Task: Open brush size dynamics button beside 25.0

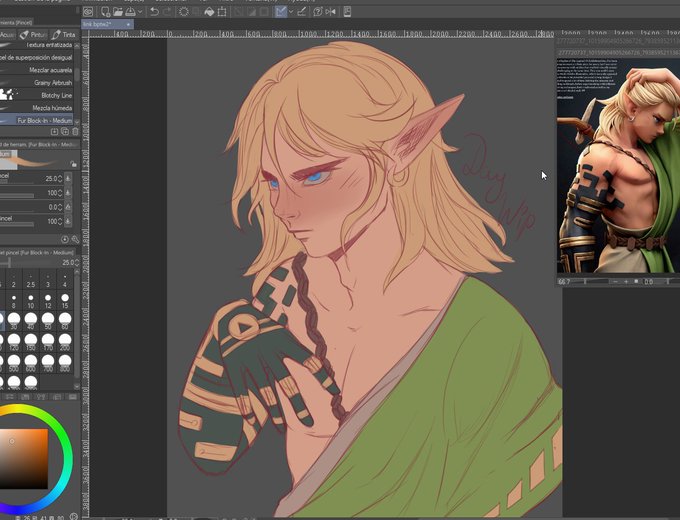Action: pyautogui.click(x=68, y=178)
